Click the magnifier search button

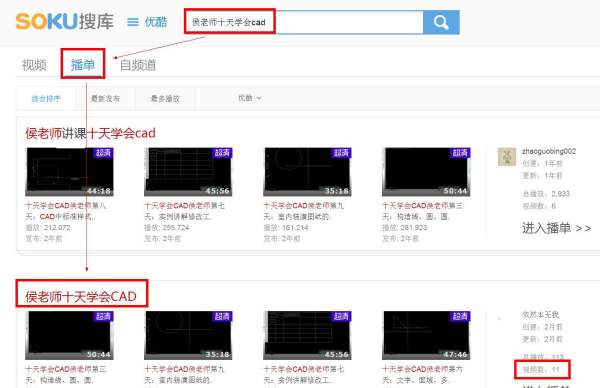pyautogui.click(x=441, y=23)
